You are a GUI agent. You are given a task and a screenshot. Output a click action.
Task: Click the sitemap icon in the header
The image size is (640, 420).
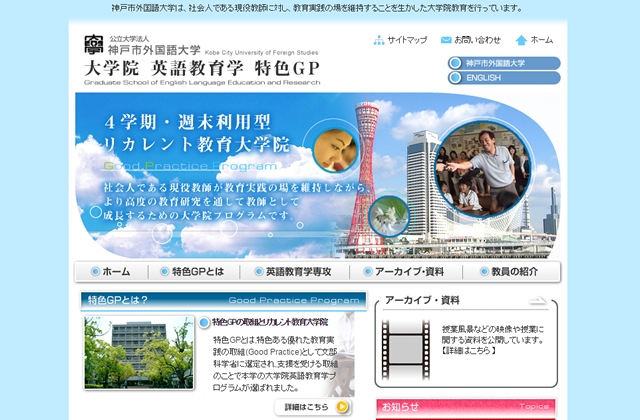(379, 40)
